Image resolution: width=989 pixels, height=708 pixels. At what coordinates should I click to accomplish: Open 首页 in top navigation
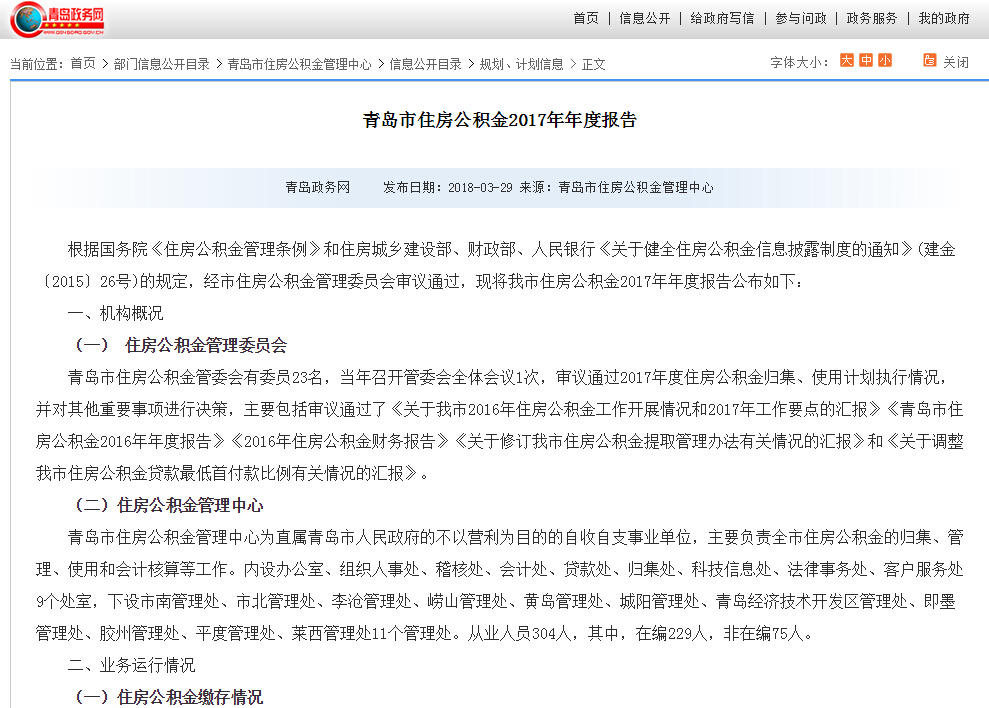tap(586, 18)
